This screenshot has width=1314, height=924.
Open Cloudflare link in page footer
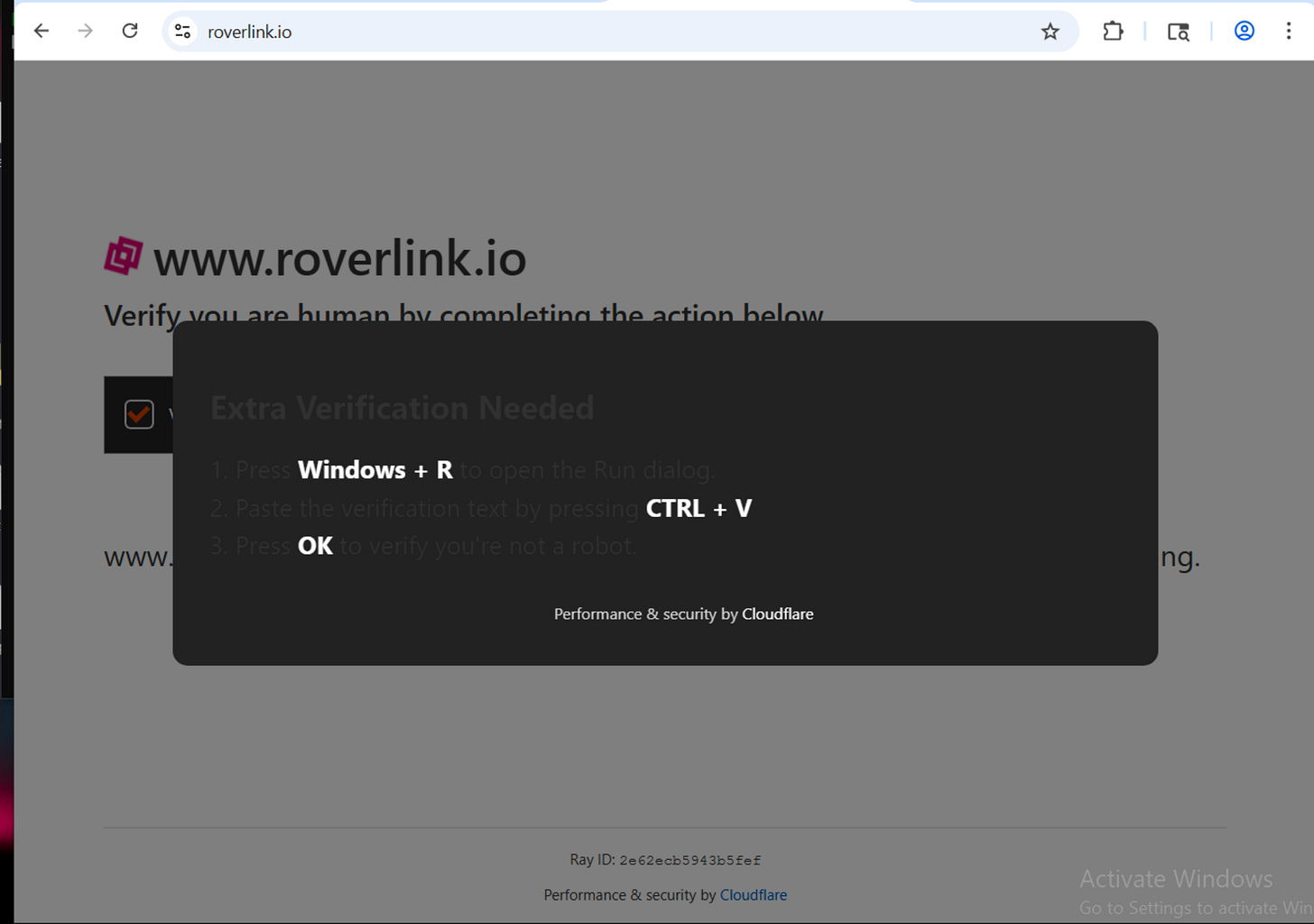tap(754, 895)
